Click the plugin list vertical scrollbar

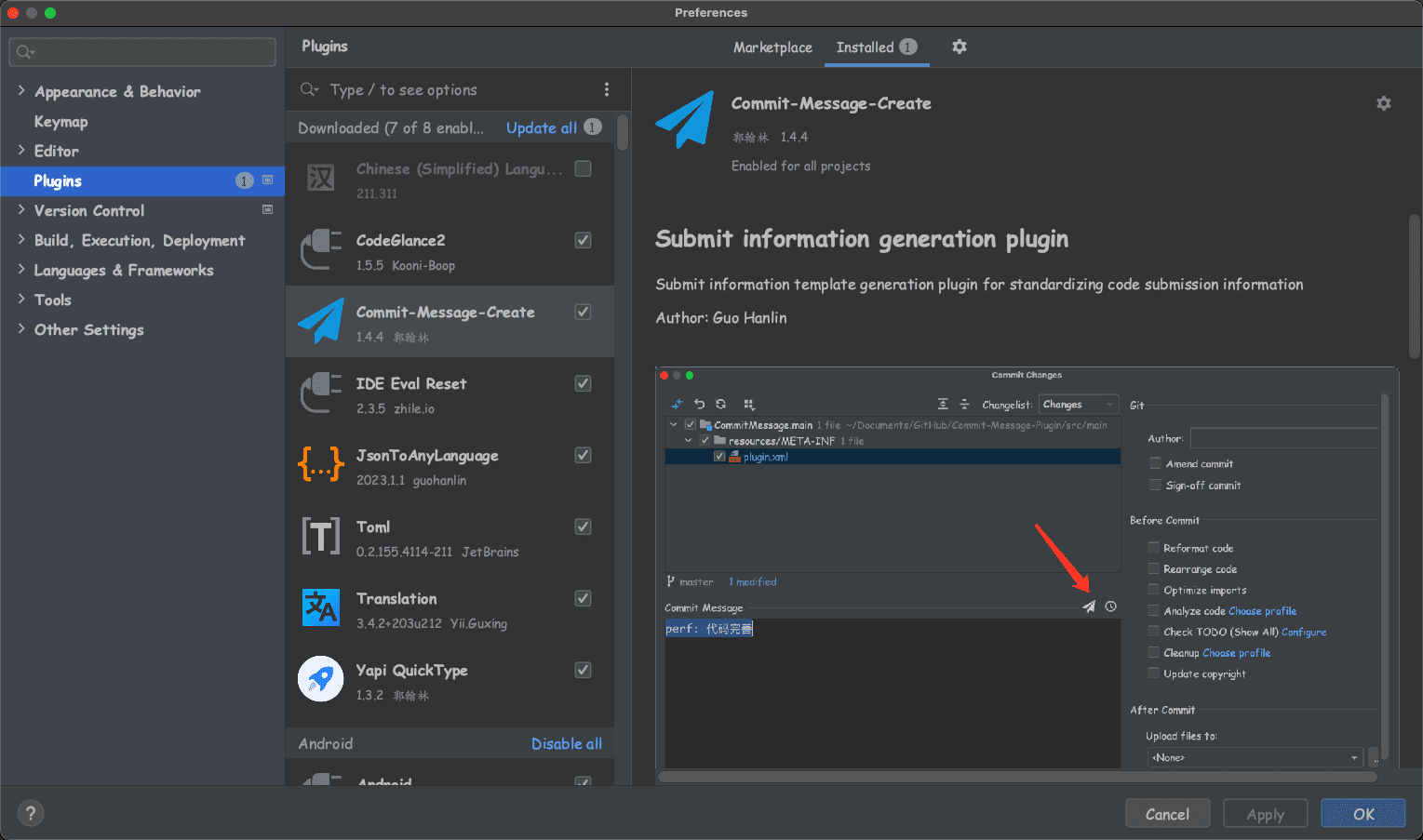point(622,132)
